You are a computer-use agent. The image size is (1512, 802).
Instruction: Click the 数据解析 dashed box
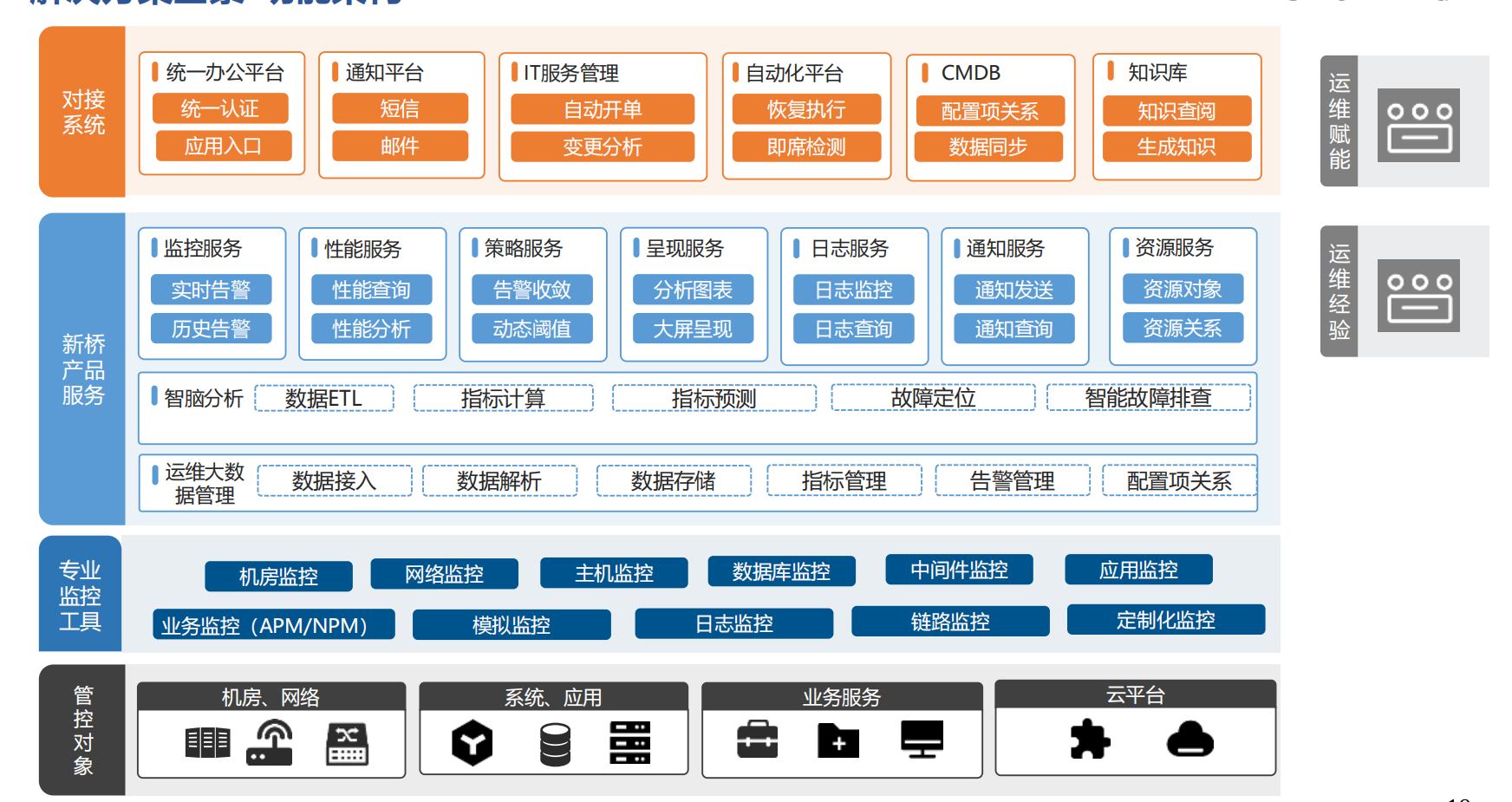499,480
